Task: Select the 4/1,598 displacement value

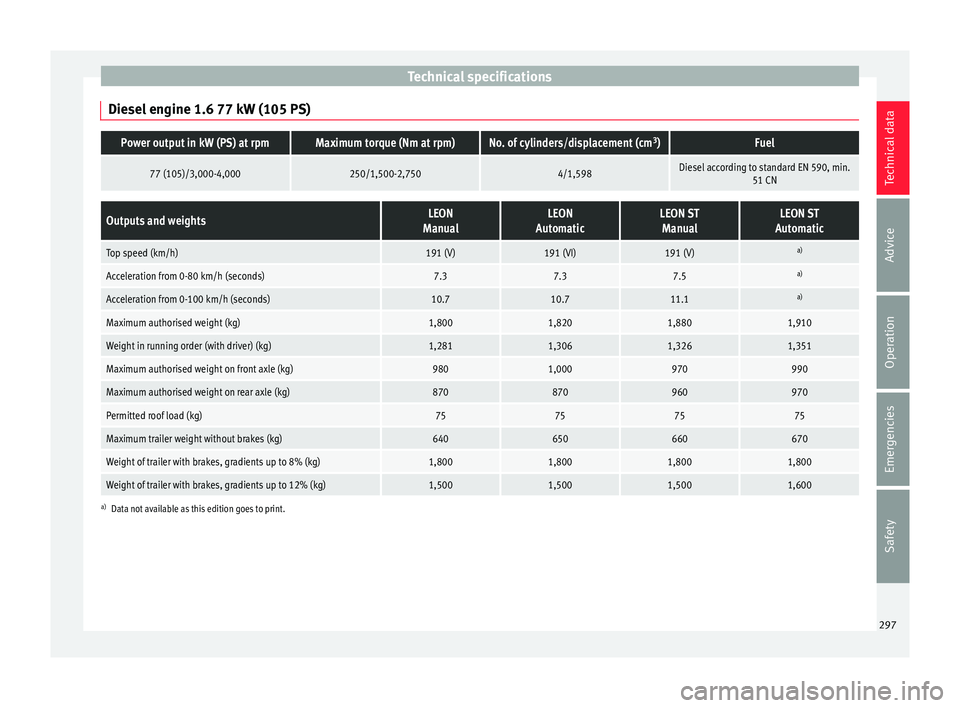Action: (x=574, y=173)
